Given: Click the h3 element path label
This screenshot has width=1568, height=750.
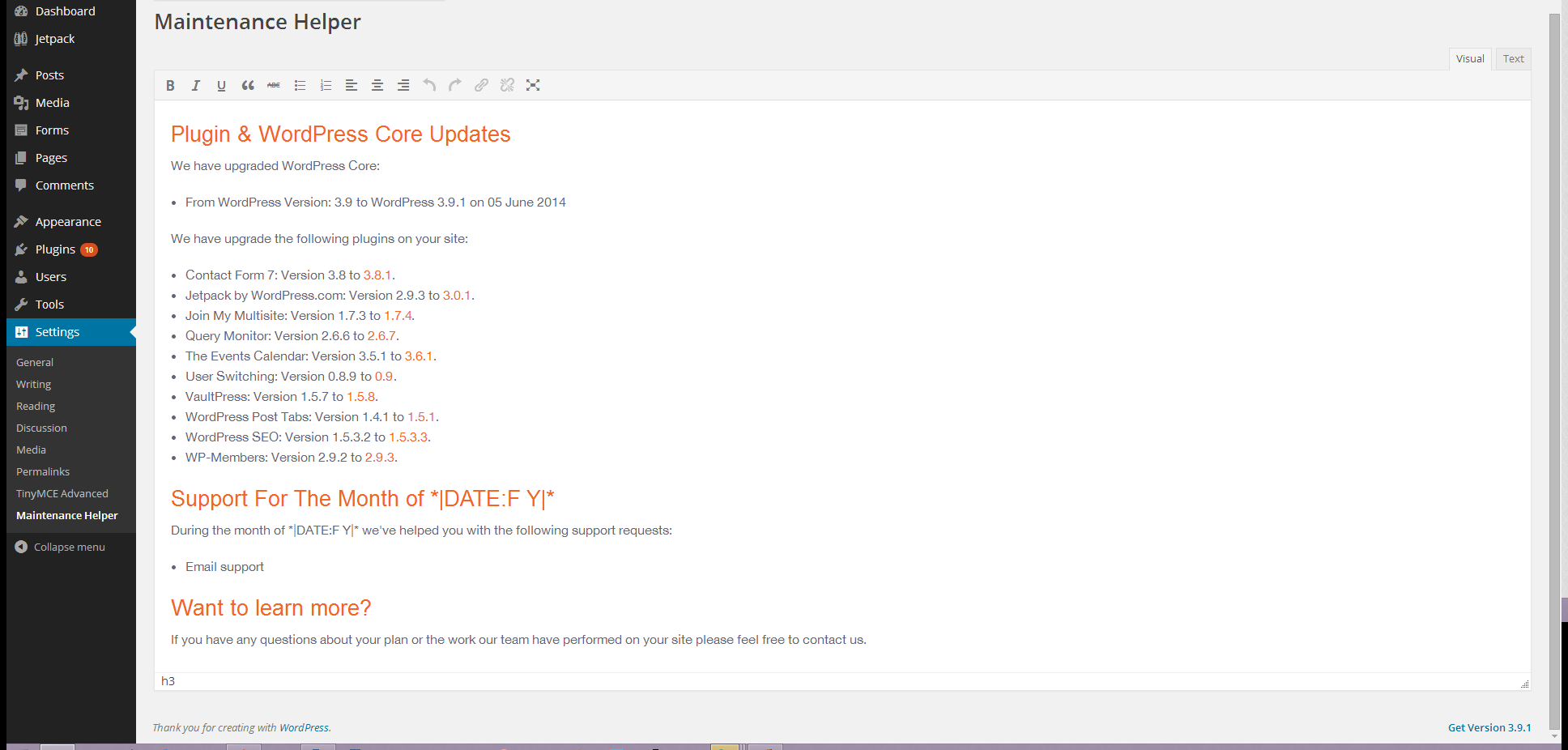Looking at the screenshot, I should click(168, 681).
